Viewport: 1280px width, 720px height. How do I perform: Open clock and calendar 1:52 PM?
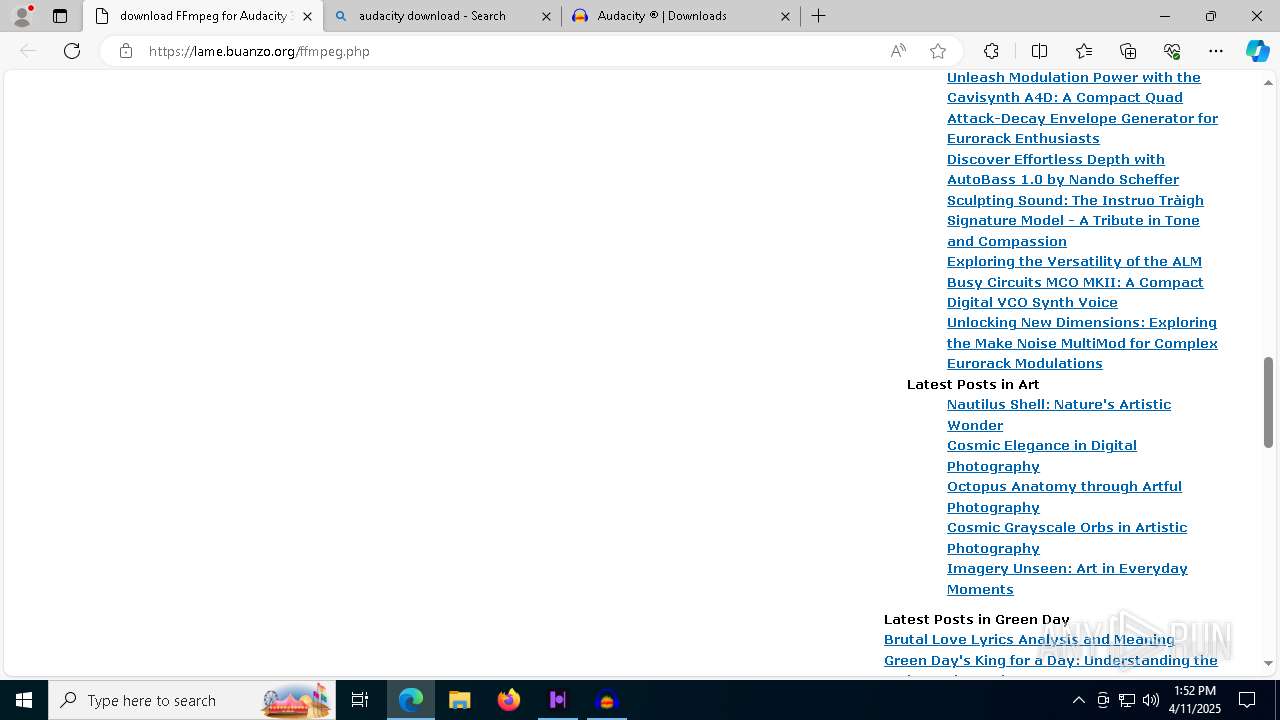(1196, 700)
